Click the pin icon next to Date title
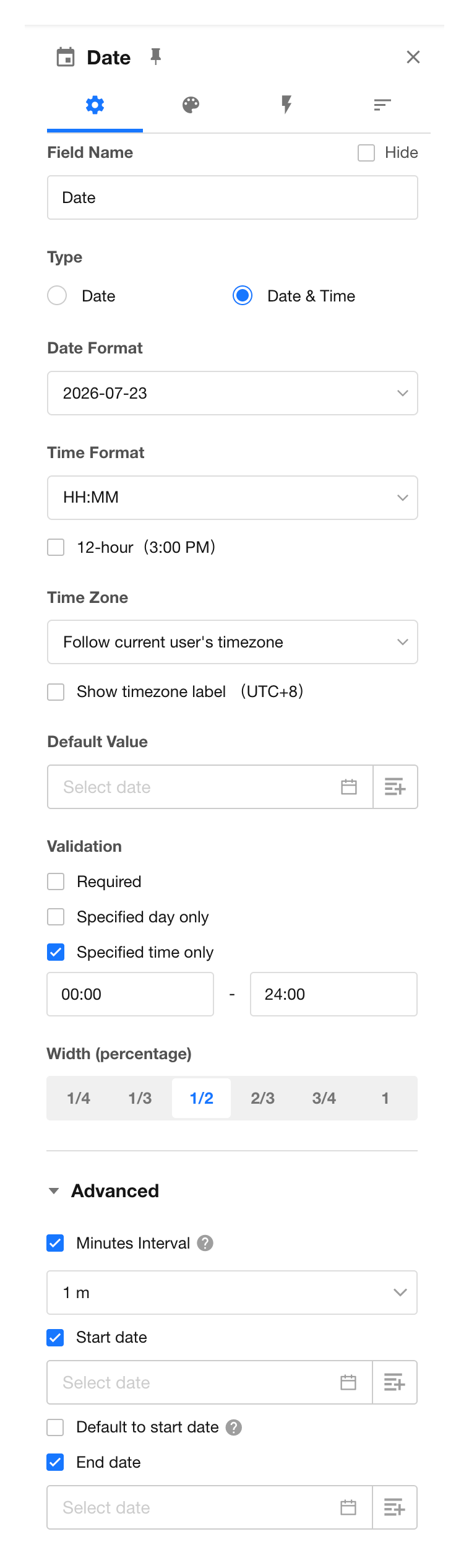This screenshot has width=469, height=1568. (x=156, y=57)
